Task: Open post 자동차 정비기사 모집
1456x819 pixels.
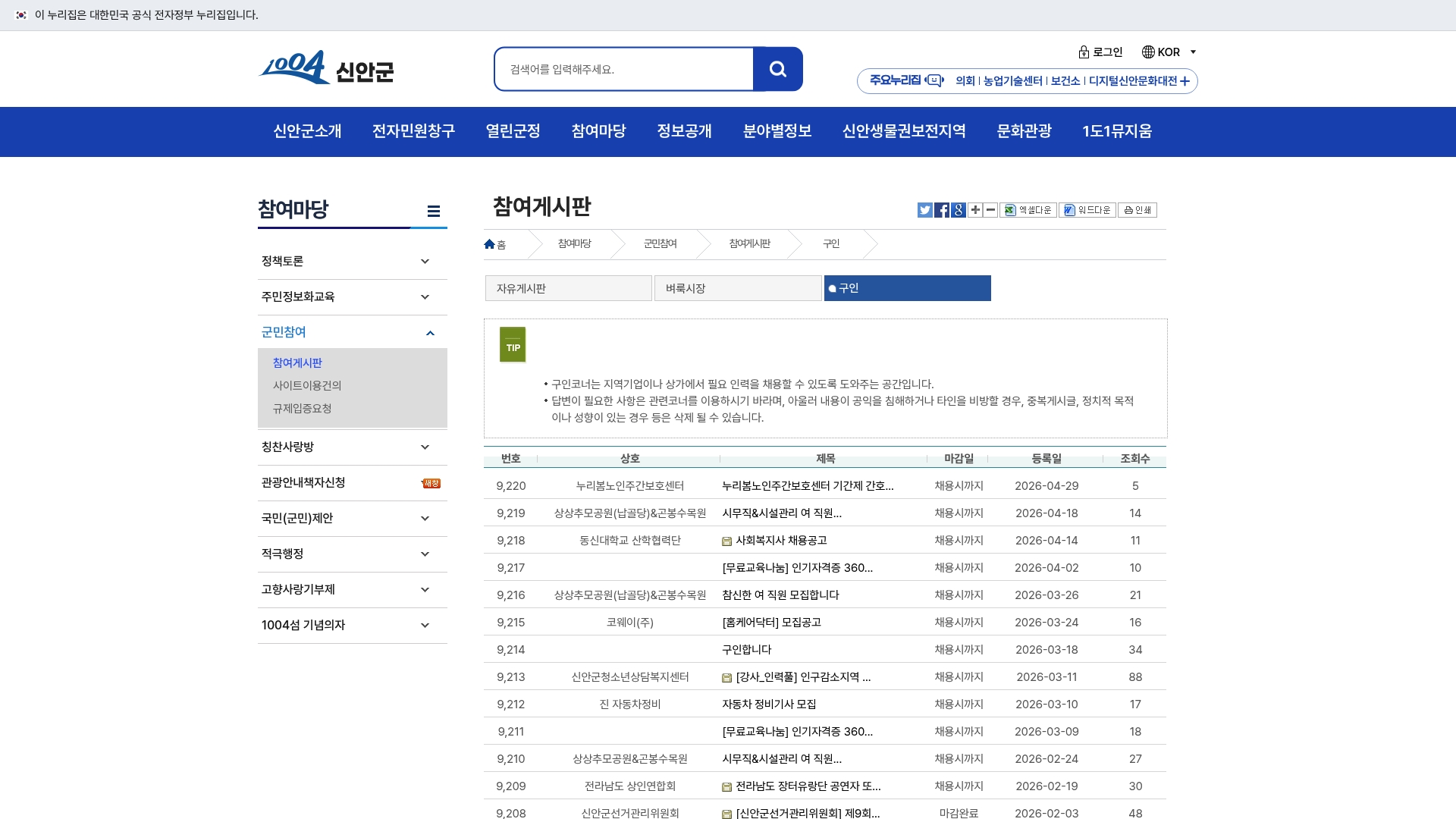Action: click(x=769, y=704)
